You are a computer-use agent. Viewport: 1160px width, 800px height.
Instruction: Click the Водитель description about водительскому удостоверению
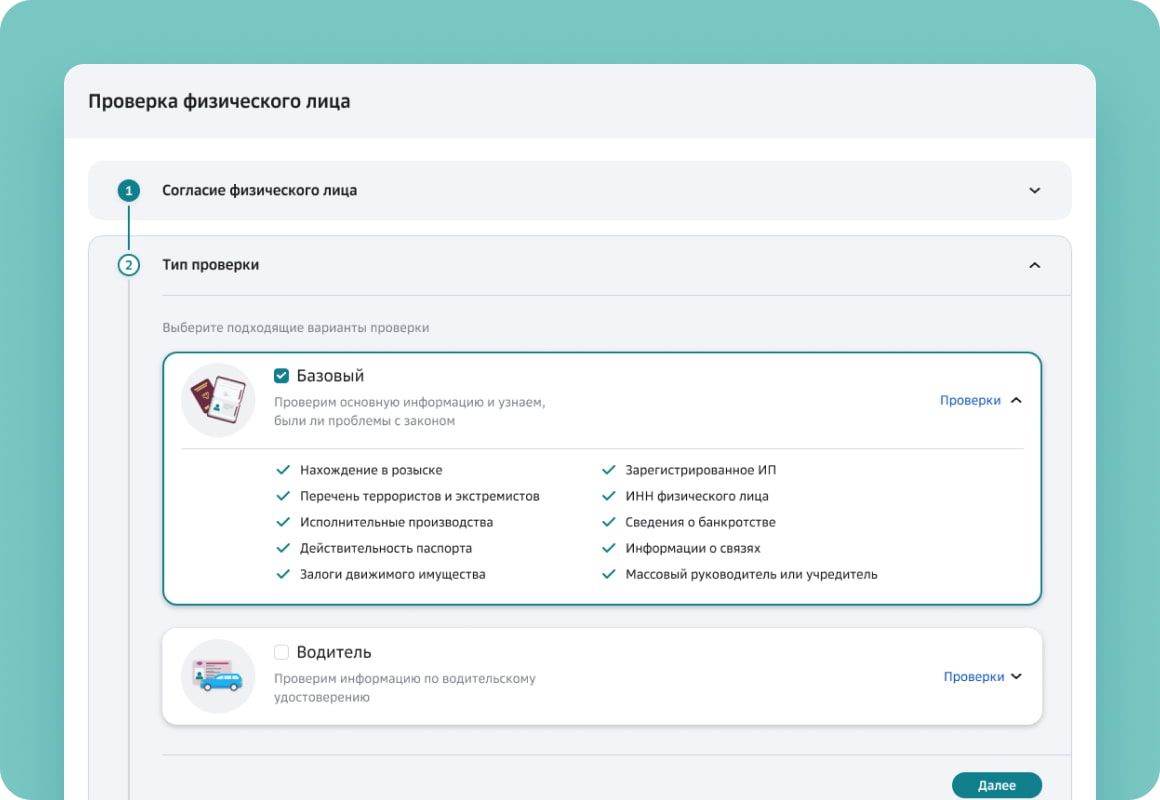pos(405,688)
